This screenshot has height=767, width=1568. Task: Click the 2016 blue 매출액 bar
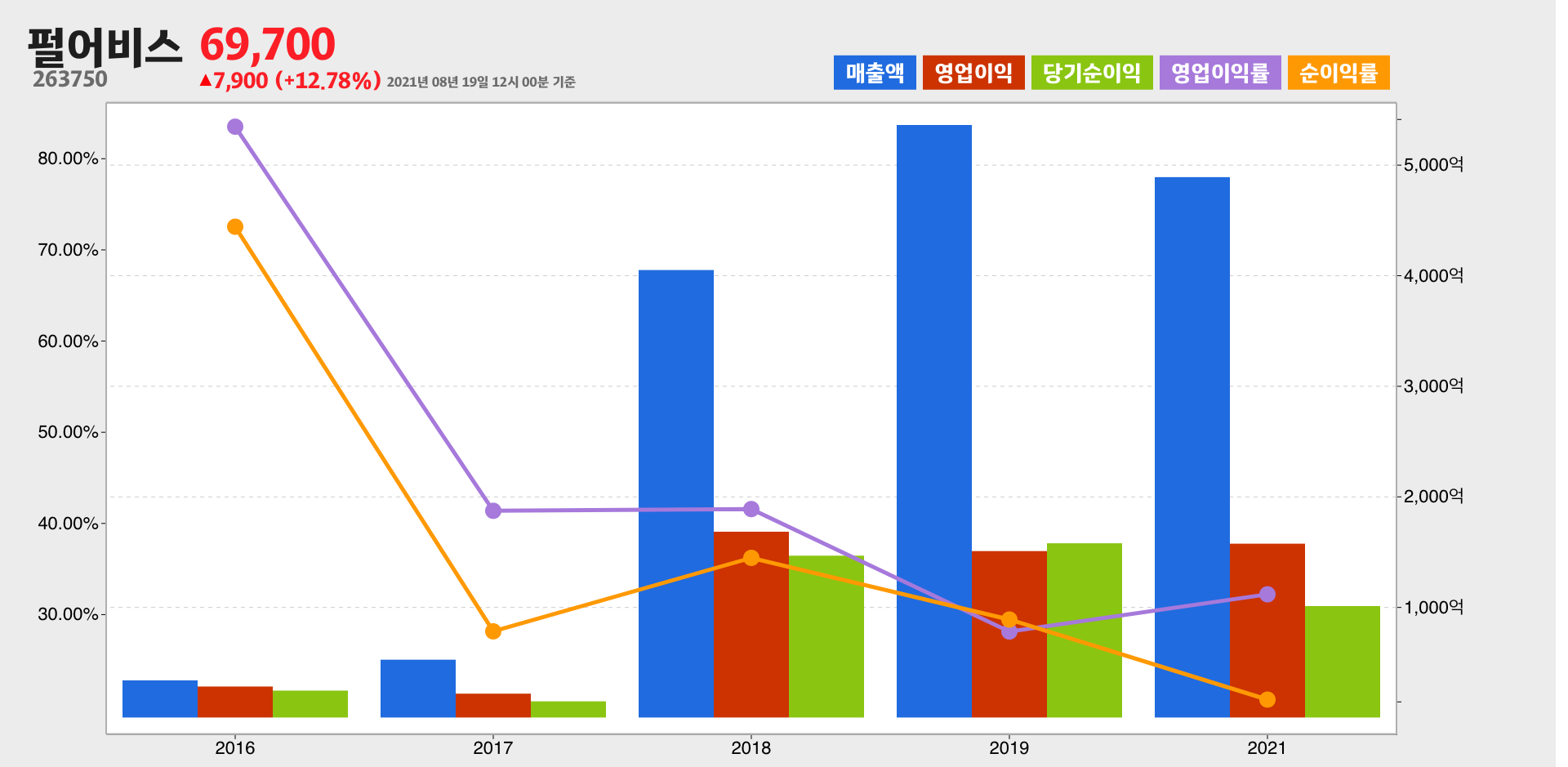tap(160, 699)
